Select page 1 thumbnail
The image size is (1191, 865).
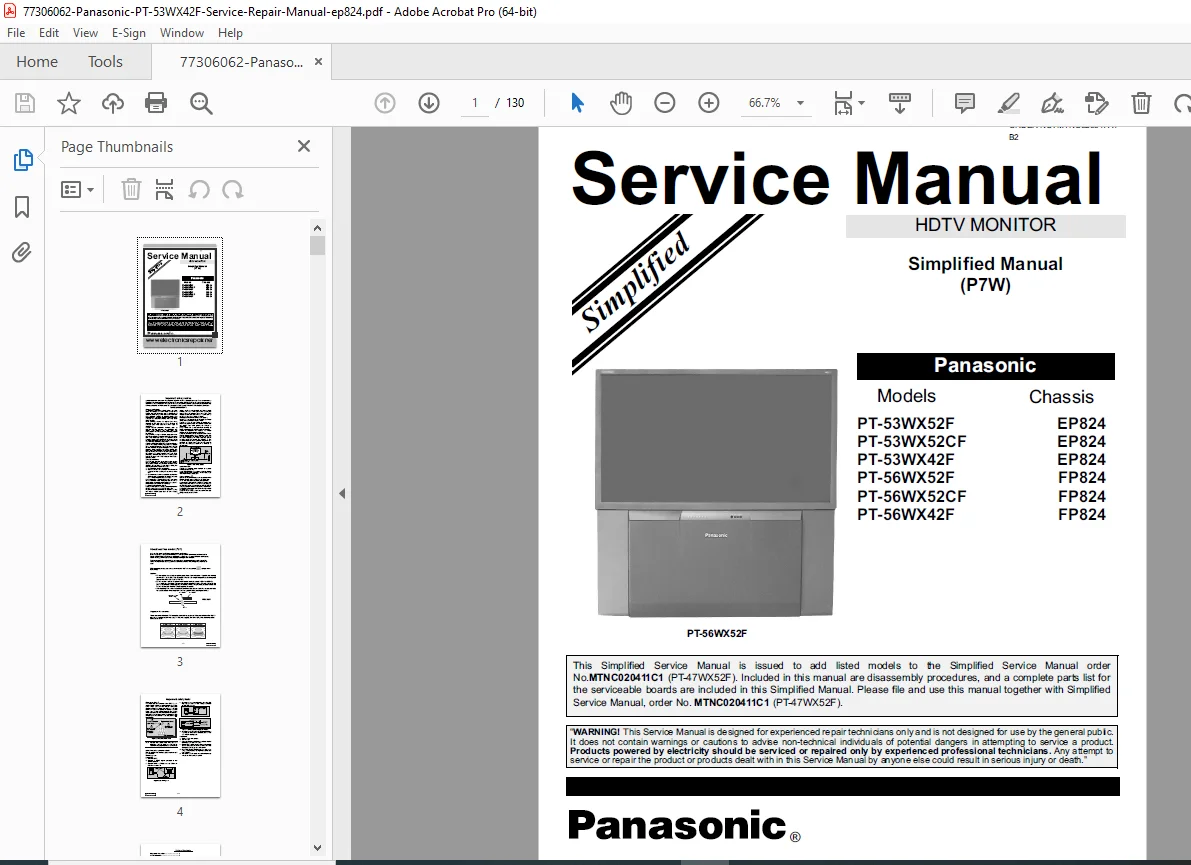(x=180, y=295)
